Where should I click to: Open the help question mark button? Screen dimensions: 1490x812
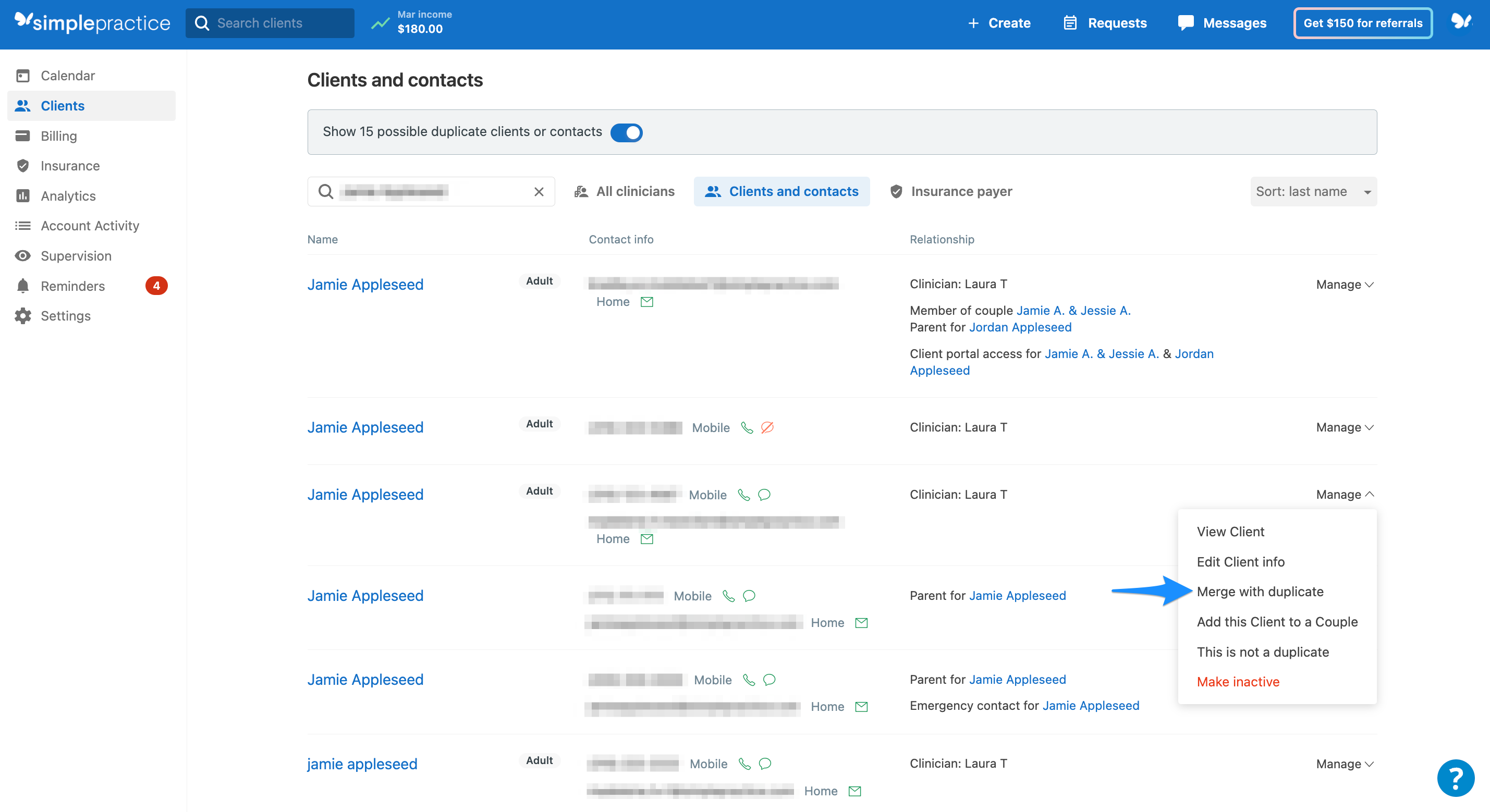click(x=1455, y=778)
